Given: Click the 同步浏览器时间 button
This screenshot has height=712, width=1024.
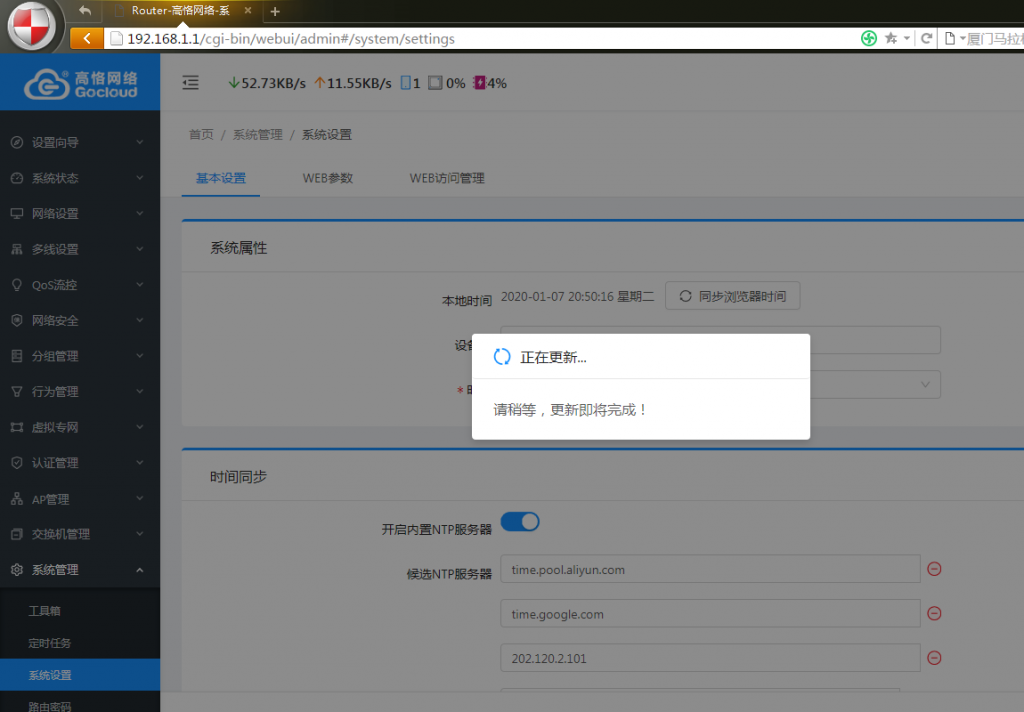Looking at the screenshot, I should pyautogui.click(x=733, y=297).
